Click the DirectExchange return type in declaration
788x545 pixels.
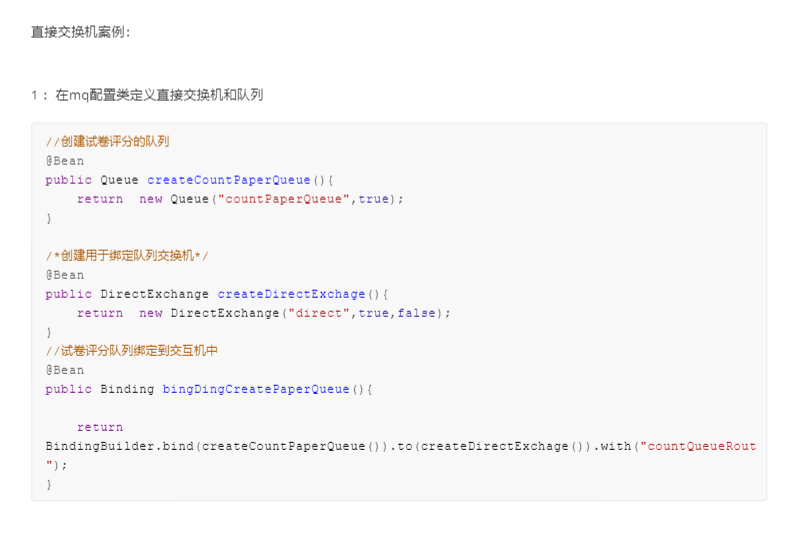[155, 294]
